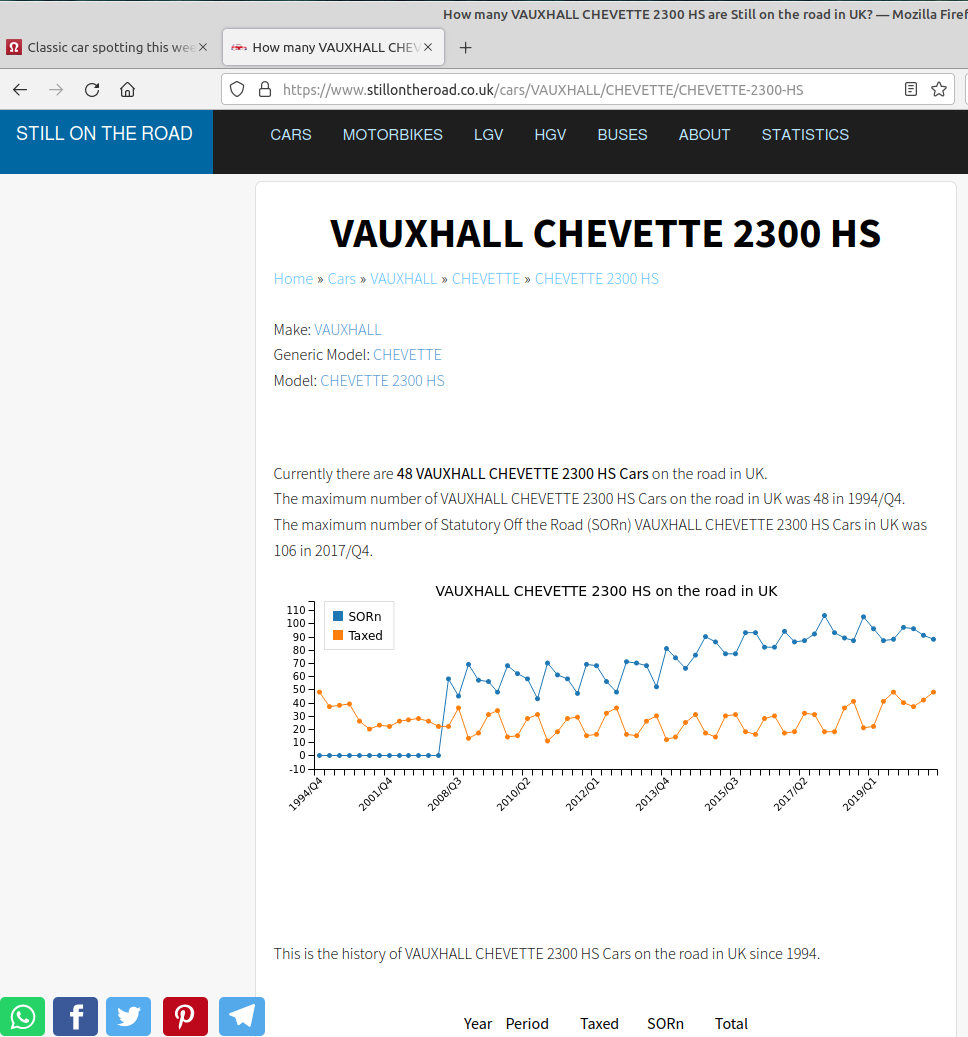Open the STATISTICS menu item
Screen dimensions: 968x1037
804,134
